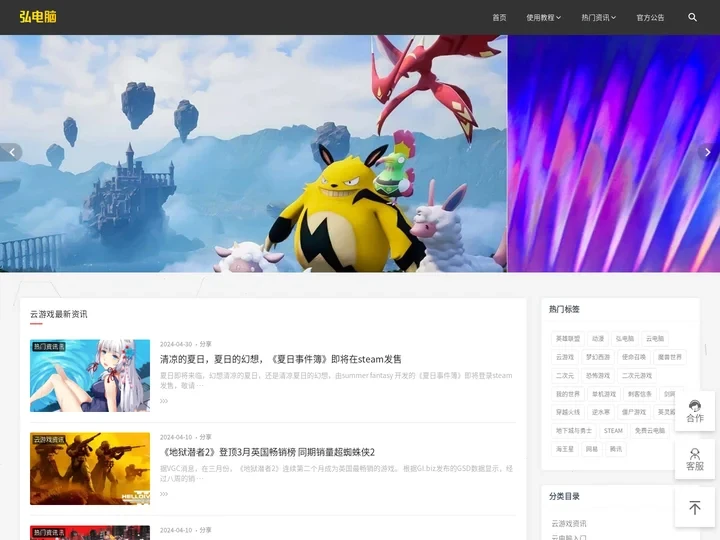Click the back-to-top arrow button
This screenshot has height=540, width=720.
pos(695,507)
